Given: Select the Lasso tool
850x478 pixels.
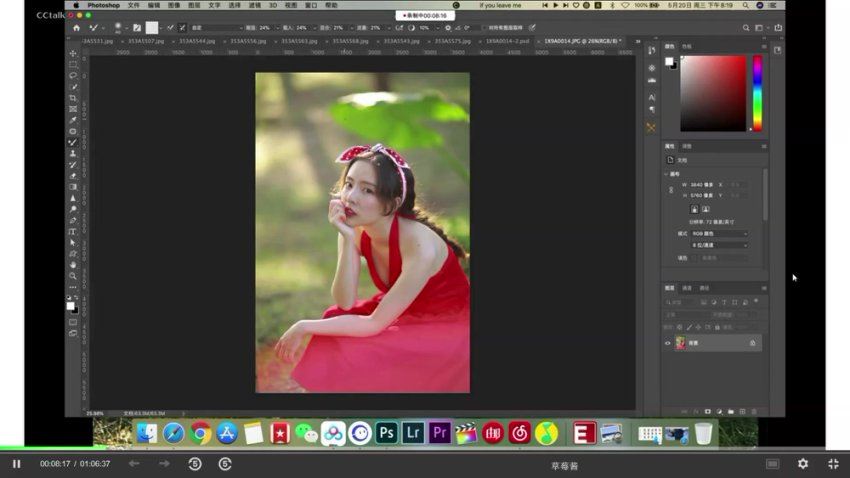Looking at the screenshot, I should tap(73, 75).
